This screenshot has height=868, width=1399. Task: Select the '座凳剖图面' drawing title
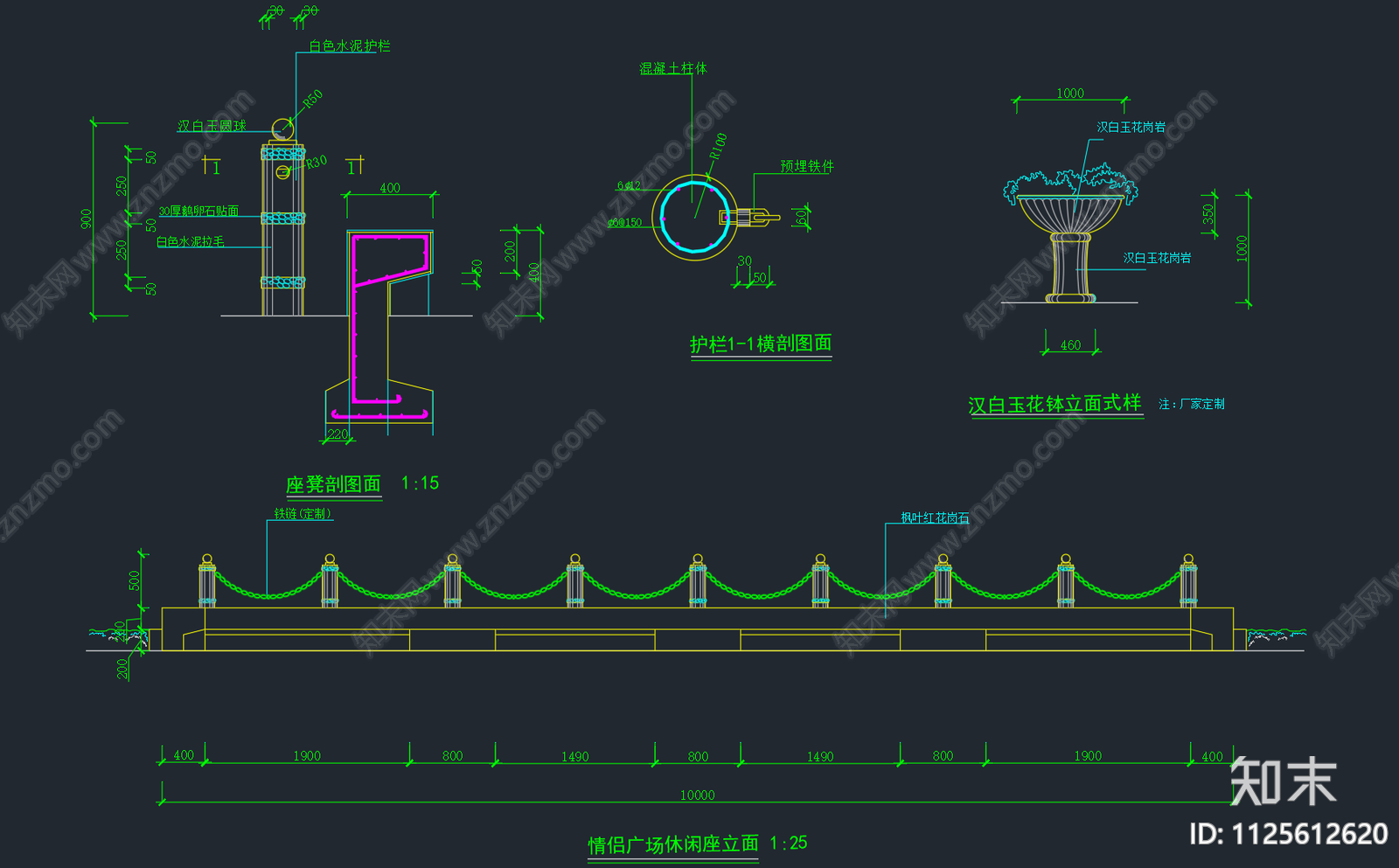(333, 484)
